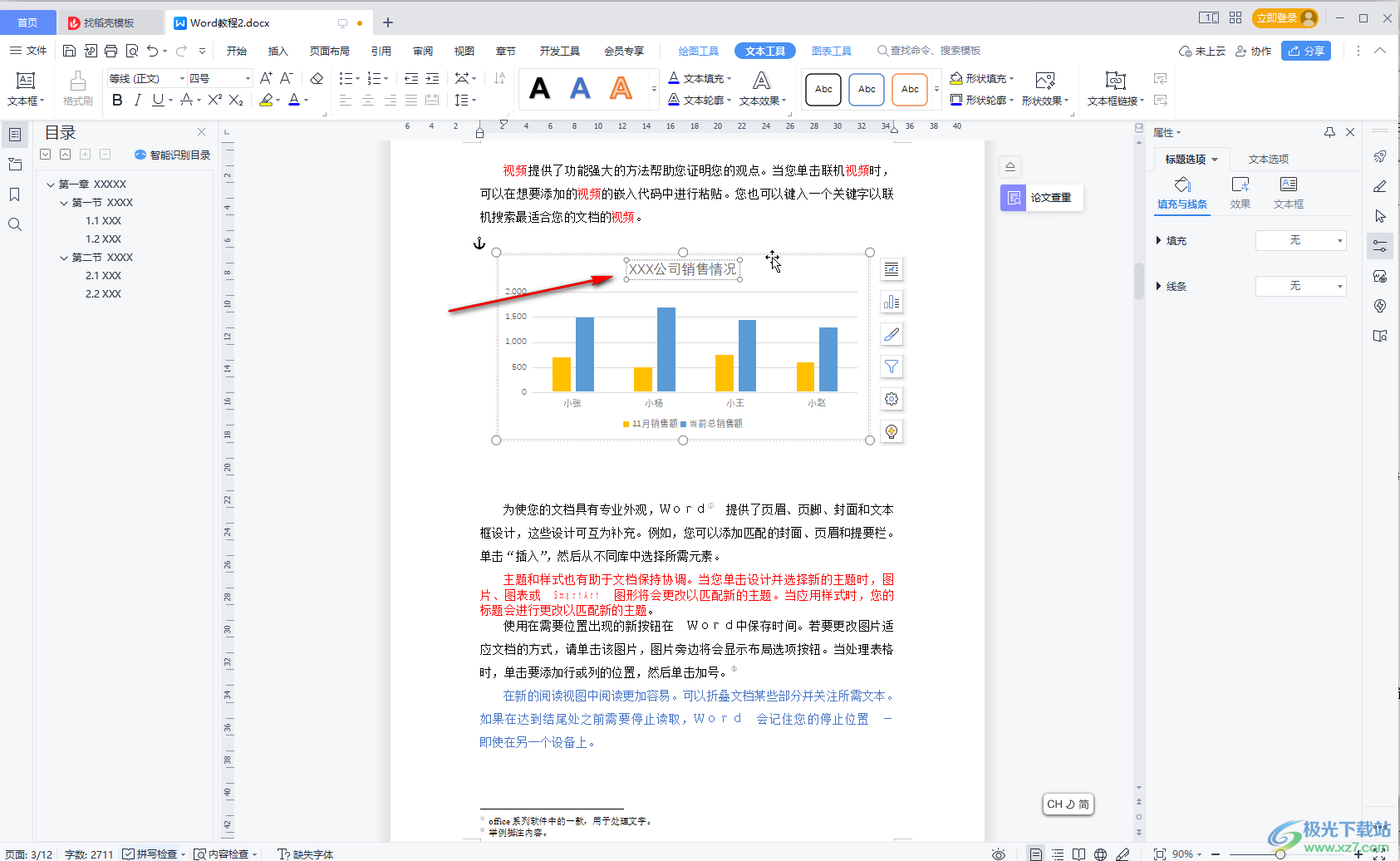Open the Text Box tab in properties

click(1289, 193)
